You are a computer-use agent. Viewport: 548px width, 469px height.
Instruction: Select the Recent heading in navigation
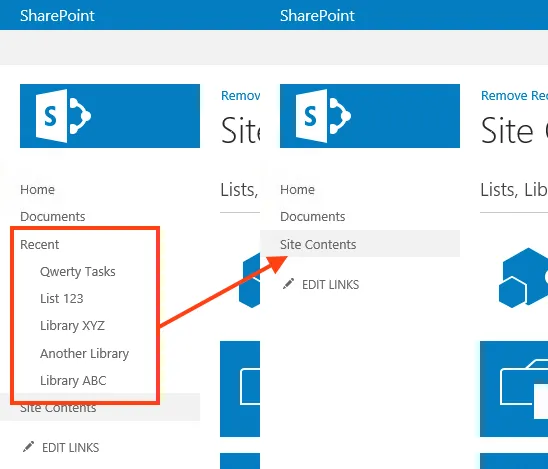39,244
